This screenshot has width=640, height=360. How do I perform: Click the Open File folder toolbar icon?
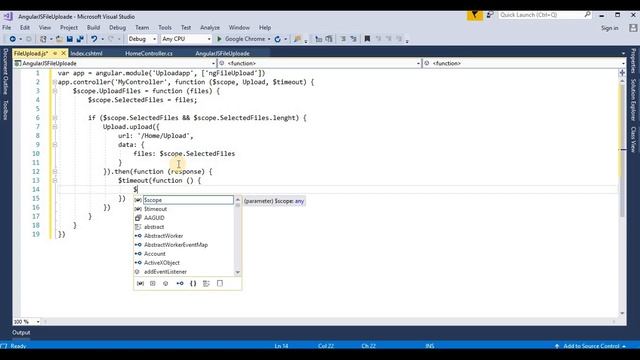click(60, 39)
